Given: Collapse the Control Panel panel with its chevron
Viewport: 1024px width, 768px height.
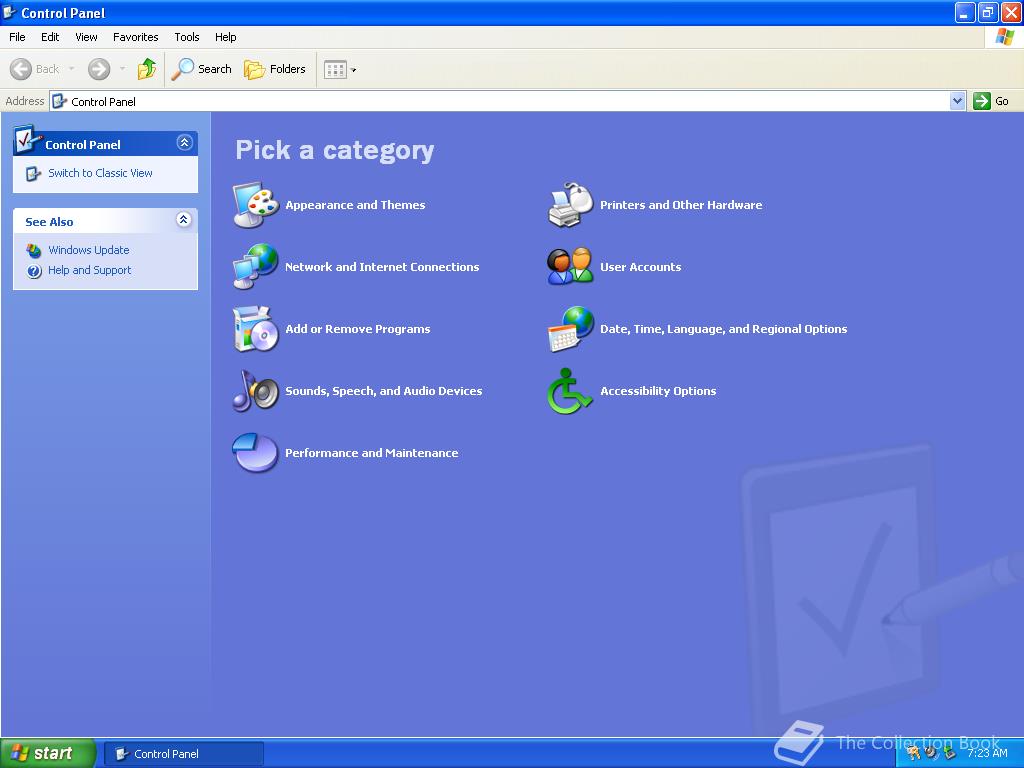Looking at the screenshot, I should click(182, 142).
